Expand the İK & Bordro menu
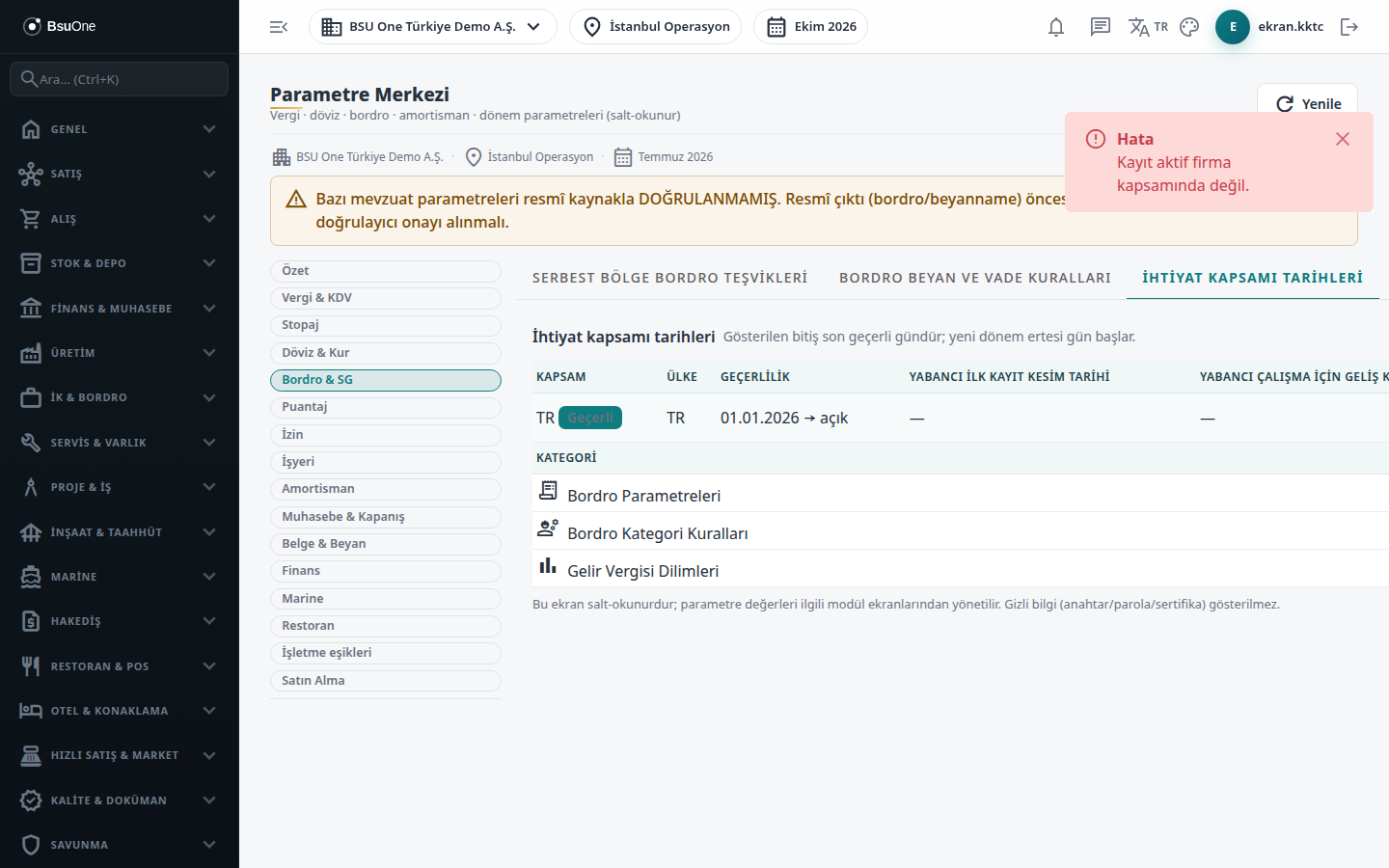The image size is (1389, 868). point(120,397)
